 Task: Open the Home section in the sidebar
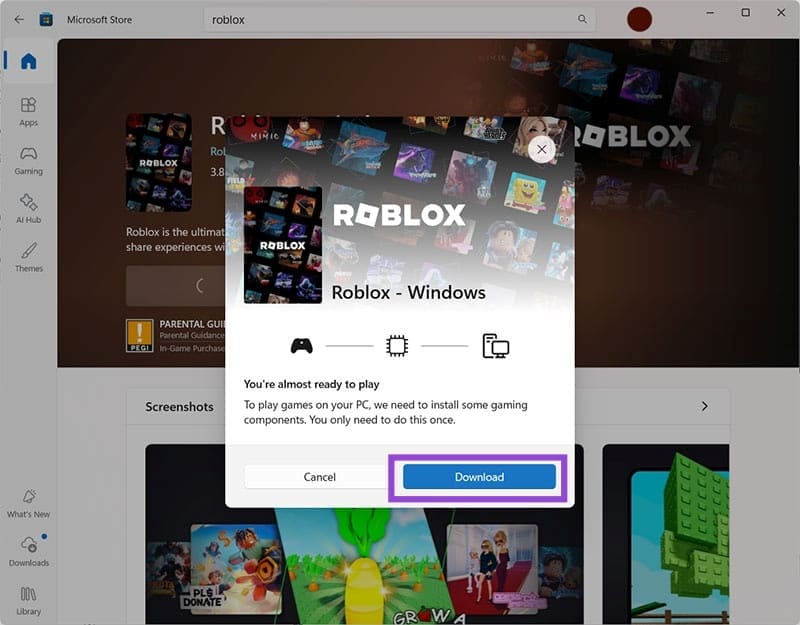[x=28, y=60]
